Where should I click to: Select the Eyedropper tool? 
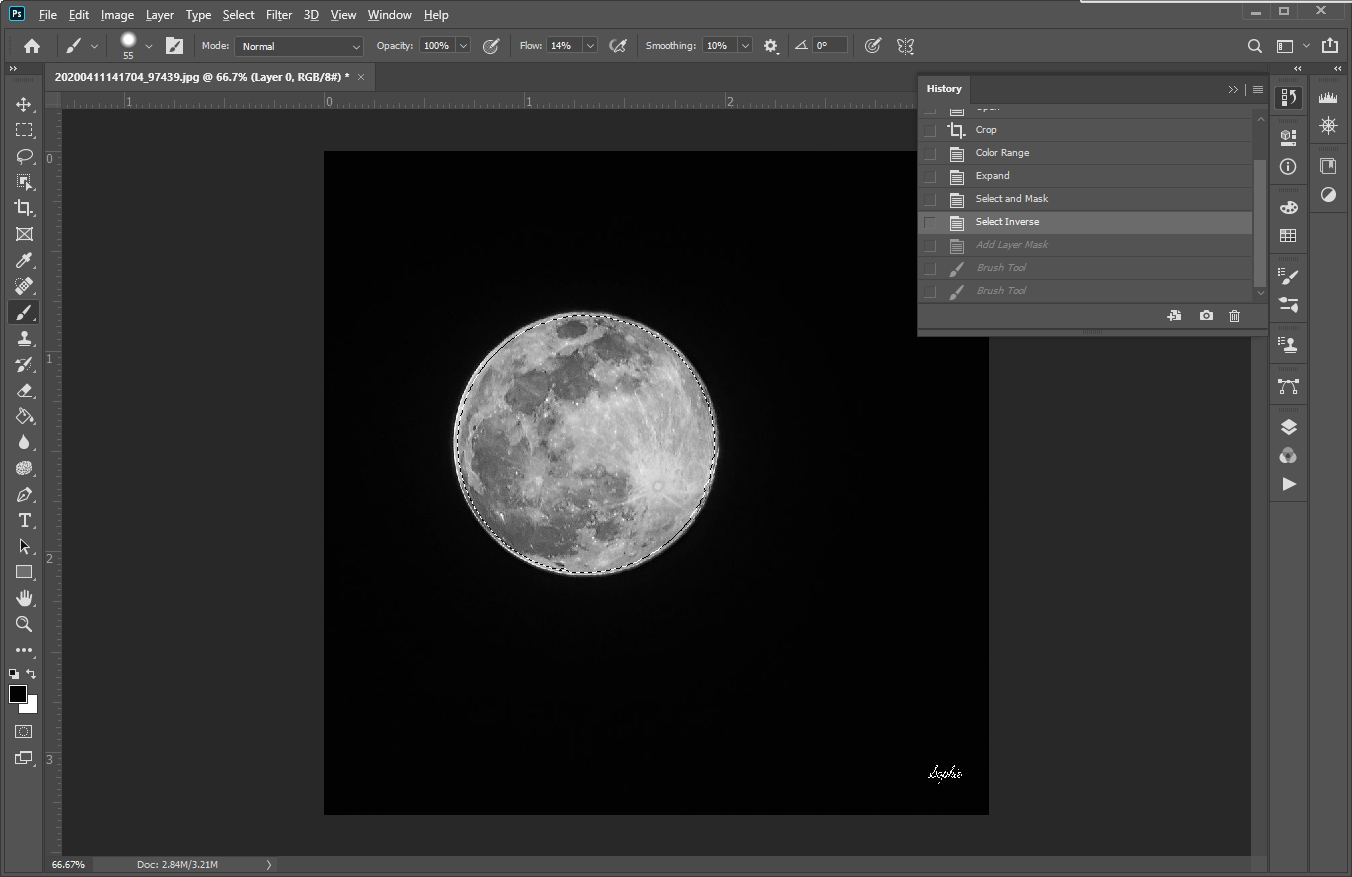[24, 260]
